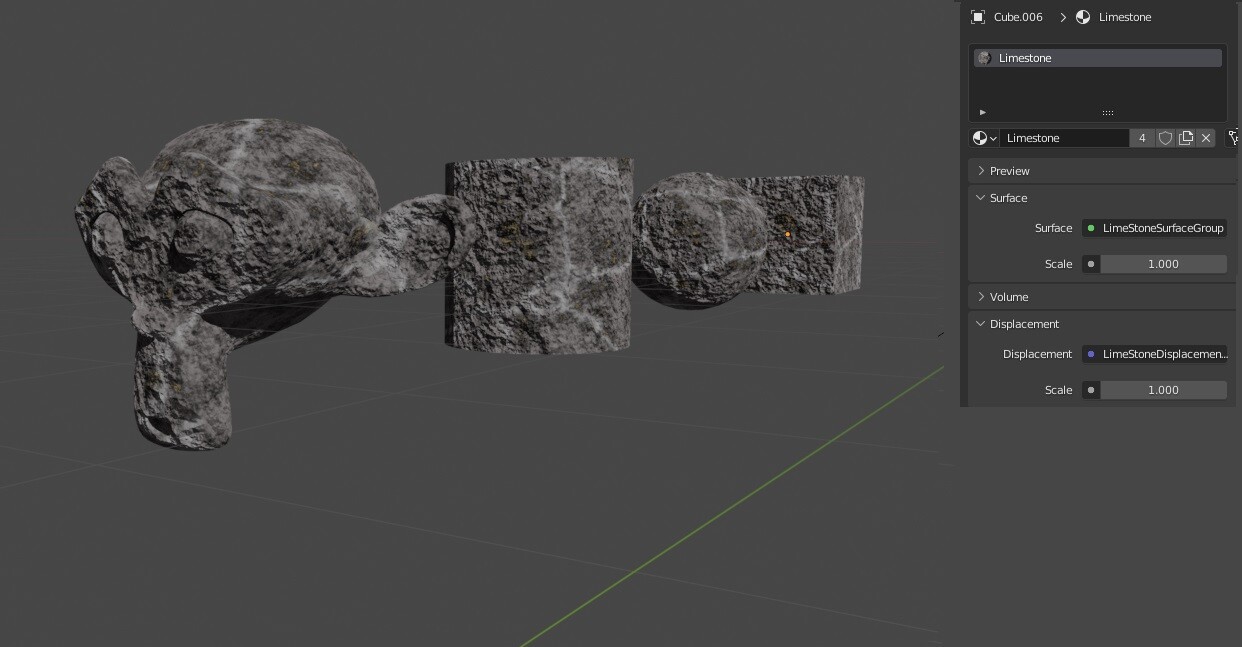Click the 4 user count button to make single-user
The height and width of the screenshot is (647, 1242).
[x=1142, y=138]
